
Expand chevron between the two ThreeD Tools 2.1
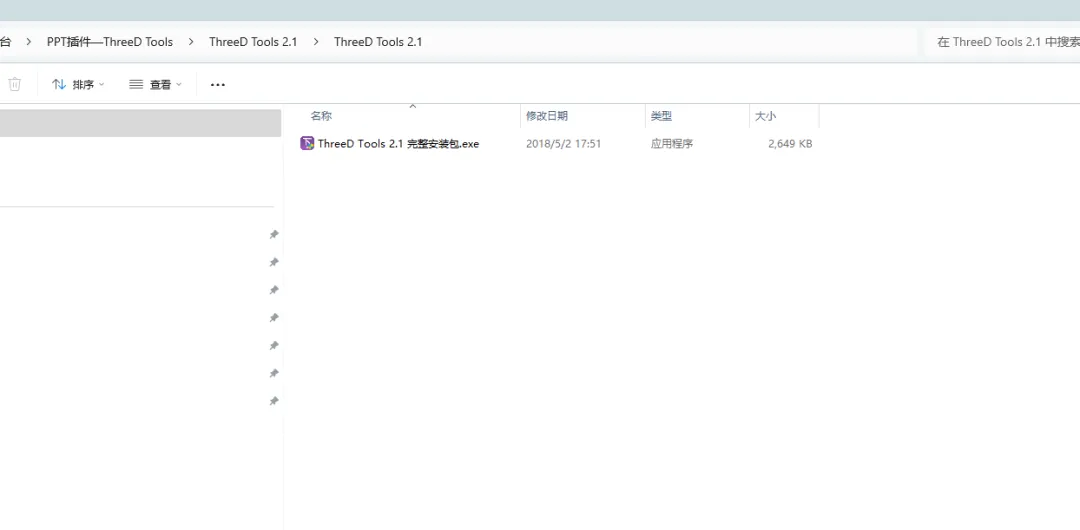(315, 41)
